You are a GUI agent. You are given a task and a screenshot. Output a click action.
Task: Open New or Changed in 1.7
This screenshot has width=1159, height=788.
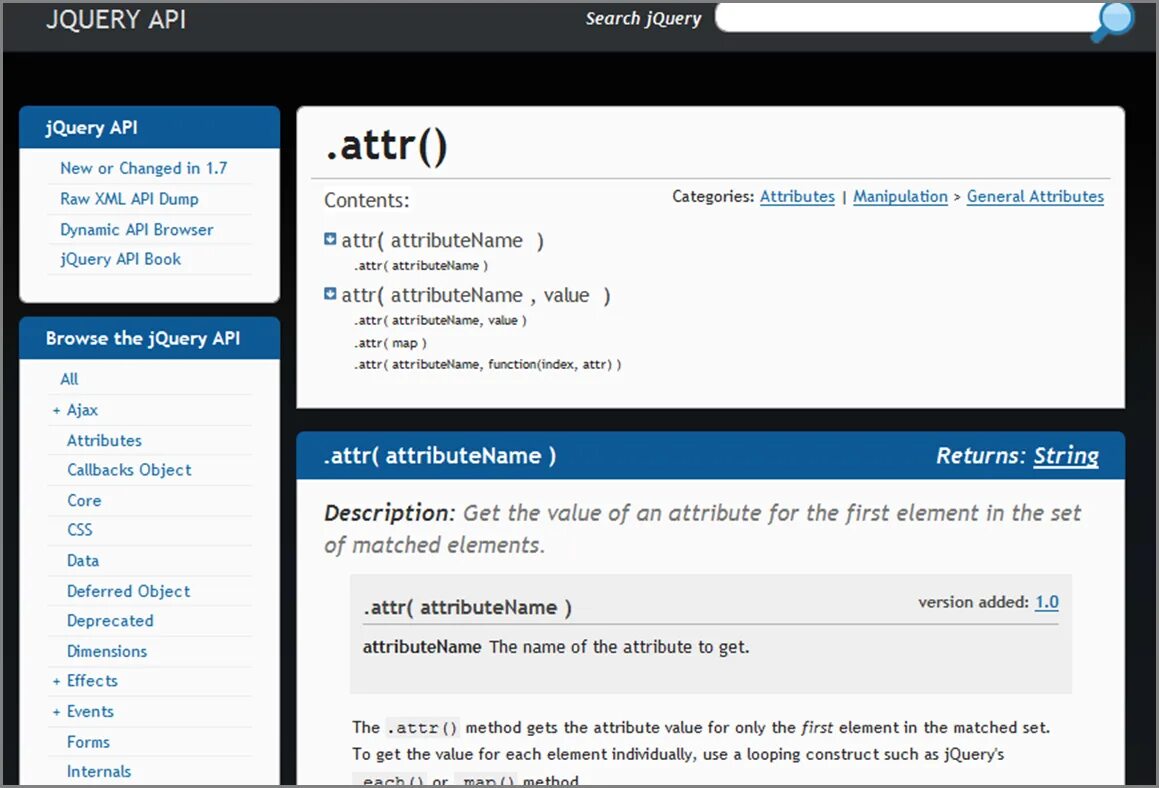click(143, 168)
